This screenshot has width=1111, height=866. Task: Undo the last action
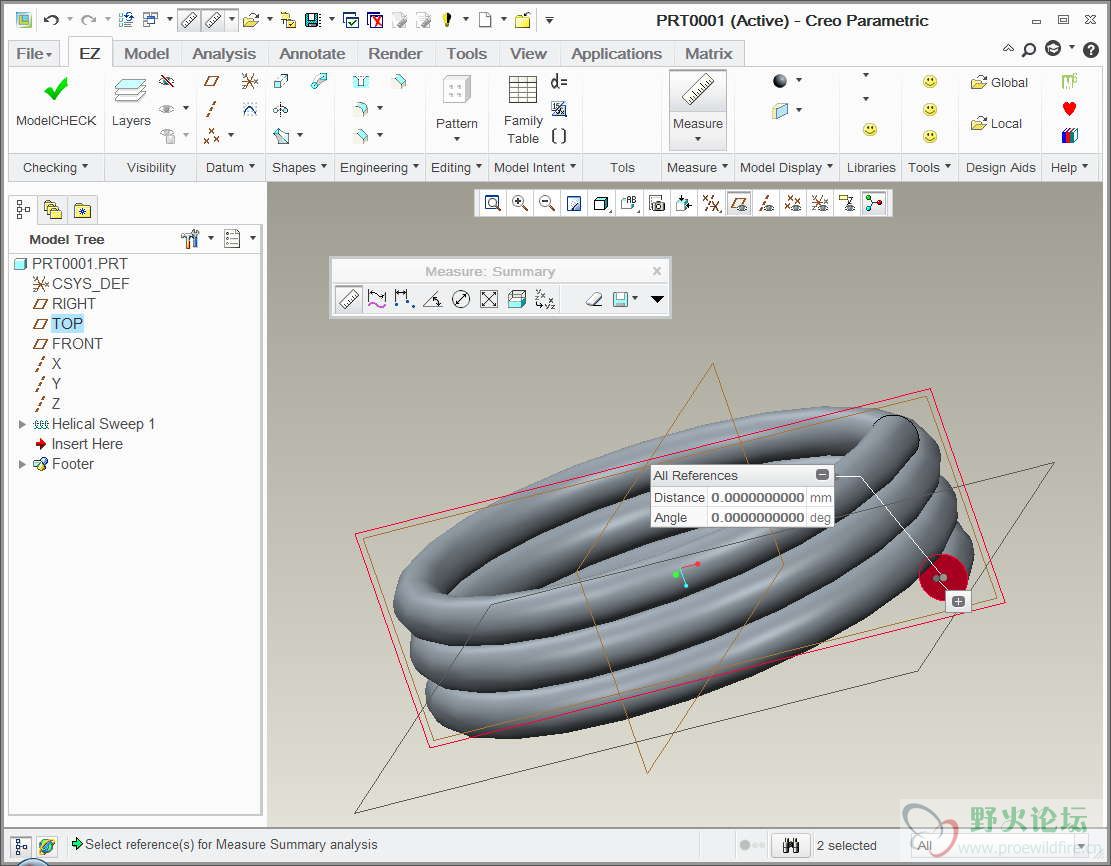tap(51, 20)
